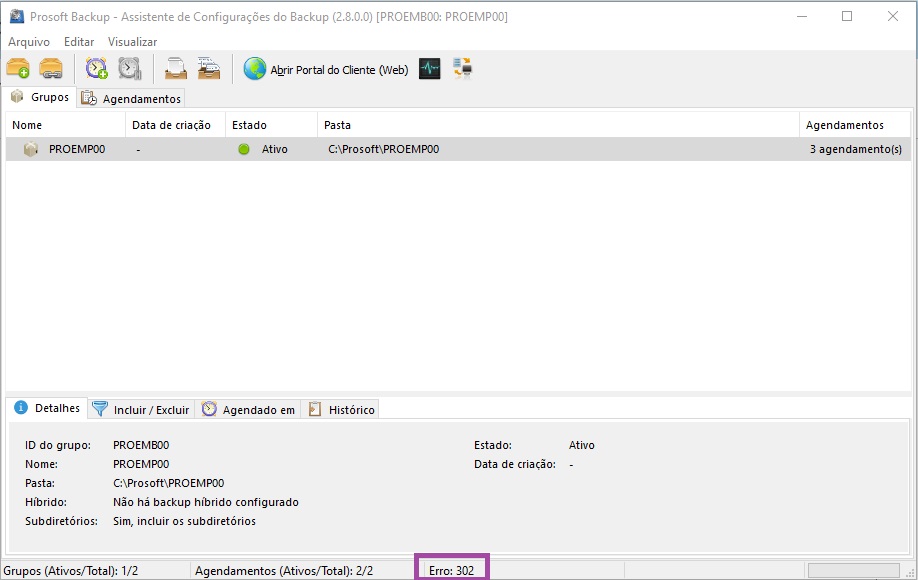Image resolution: width=918 pixels, height=580 pixels.
Task: Click the box icon beside PROEMP00 row
Action: click(30, 149)
